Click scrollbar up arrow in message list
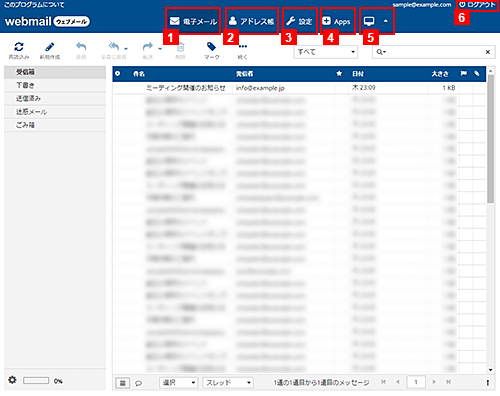Viewport: 500px width, 396px height. [490, 71]
